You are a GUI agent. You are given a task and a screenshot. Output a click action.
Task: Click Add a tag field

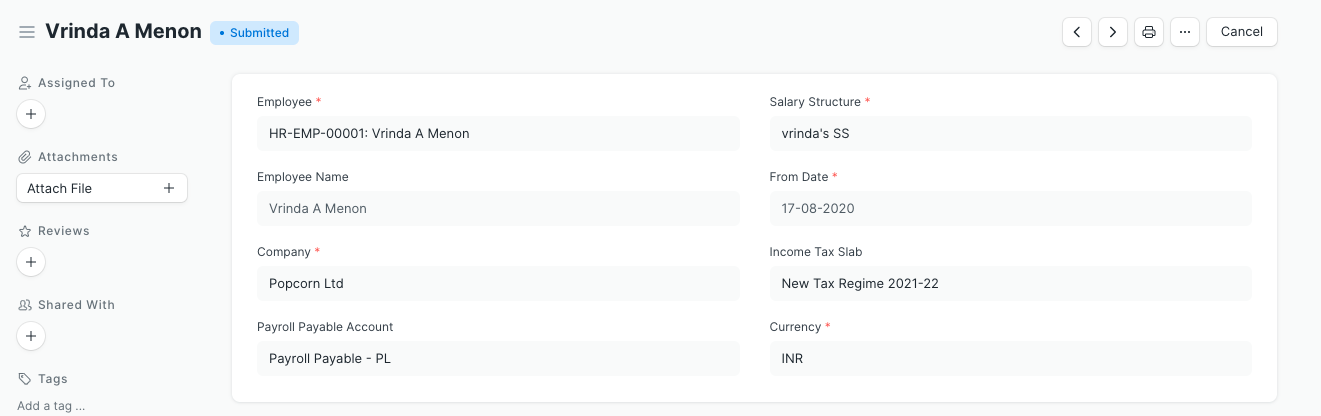pos(51,406)
